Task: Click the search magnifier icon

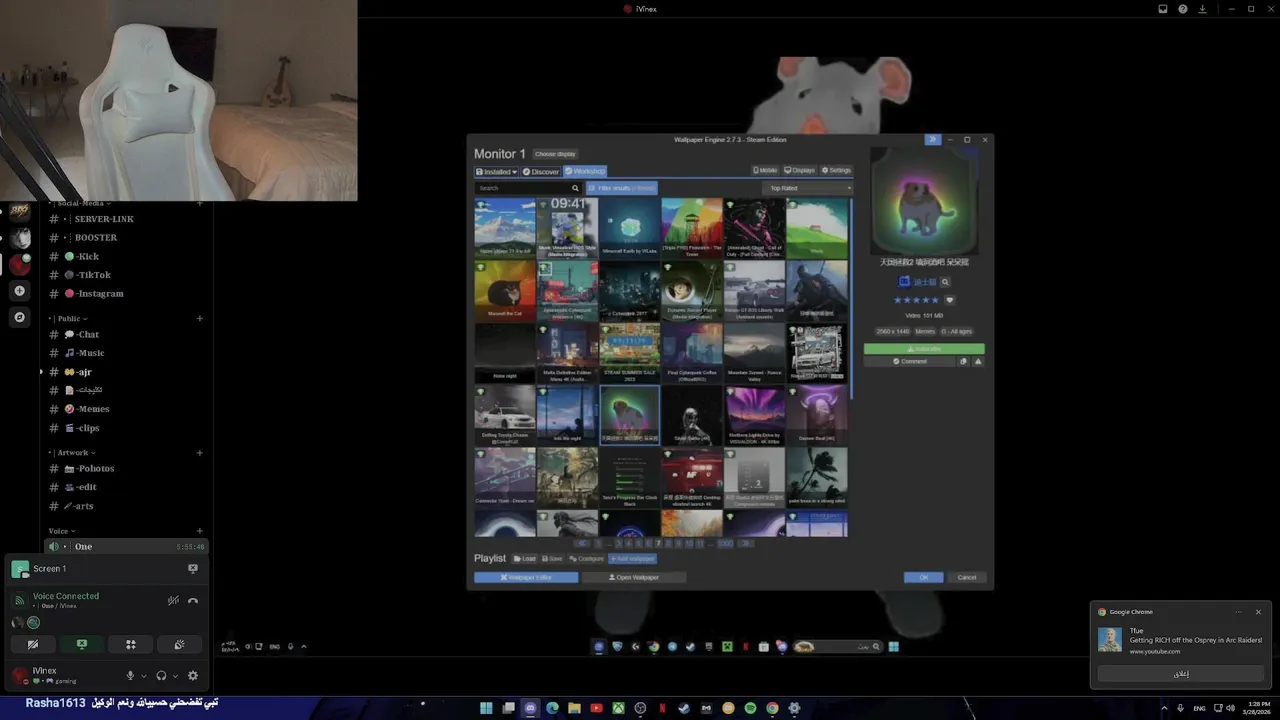Action: click(575, 188)
